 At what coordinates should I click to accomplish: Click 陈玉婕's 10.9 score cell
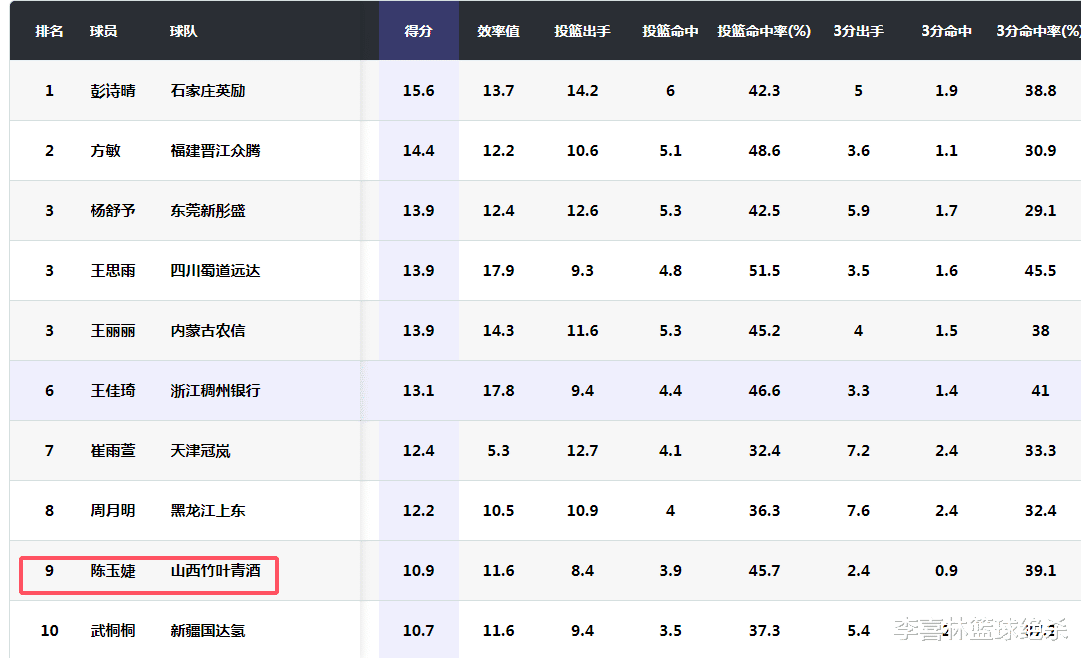click(x=418, y=571)
